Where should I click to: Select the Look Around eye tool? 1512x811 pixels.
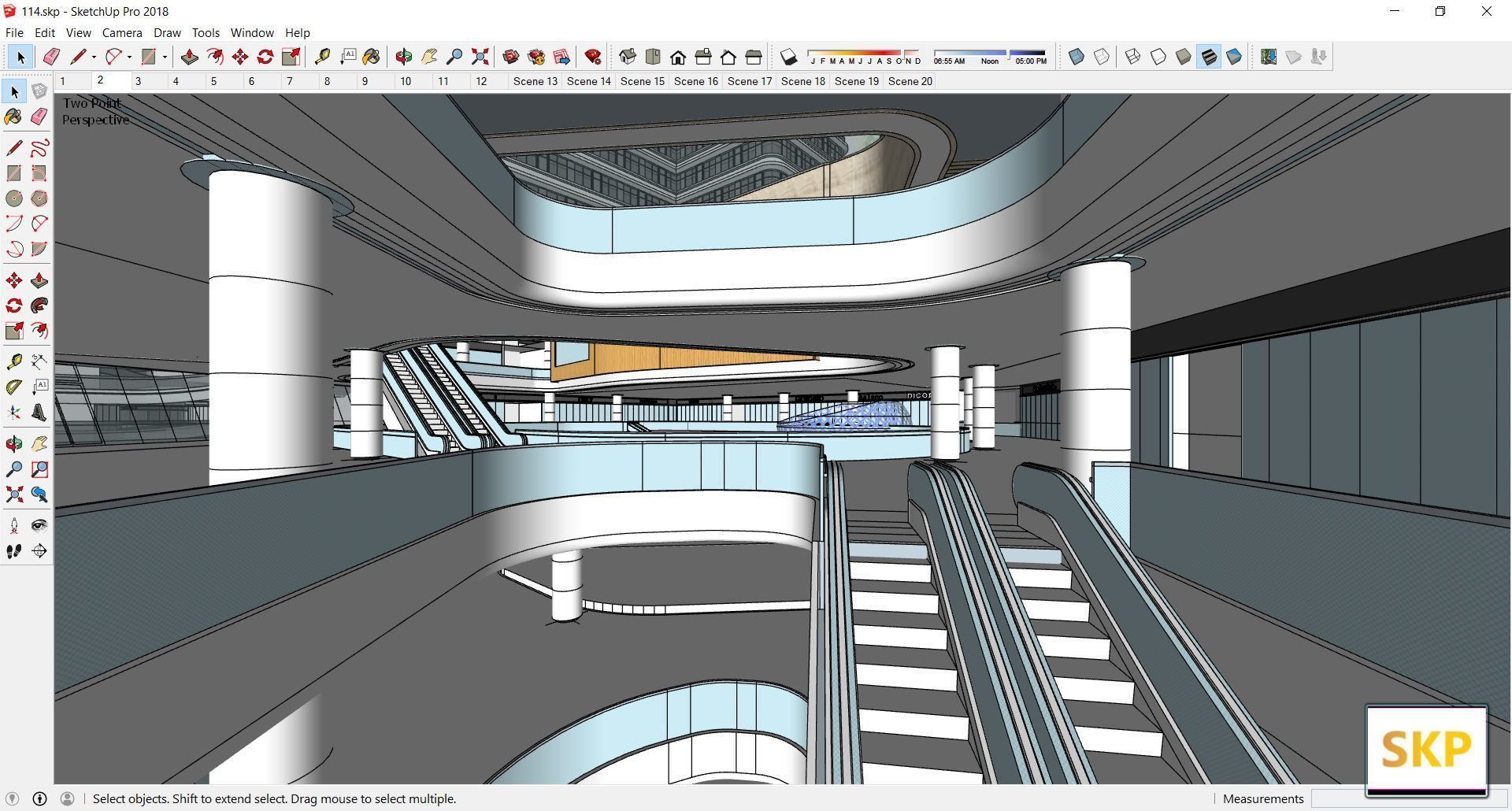click(39, 526)
